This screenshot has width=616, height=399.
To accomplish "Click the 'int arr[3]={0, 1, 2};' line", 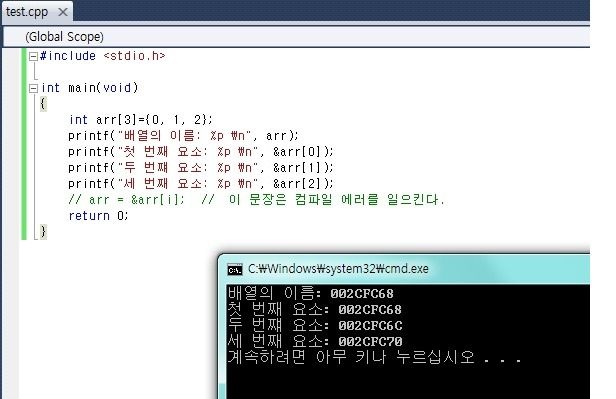I will click(x=141, y=120).
